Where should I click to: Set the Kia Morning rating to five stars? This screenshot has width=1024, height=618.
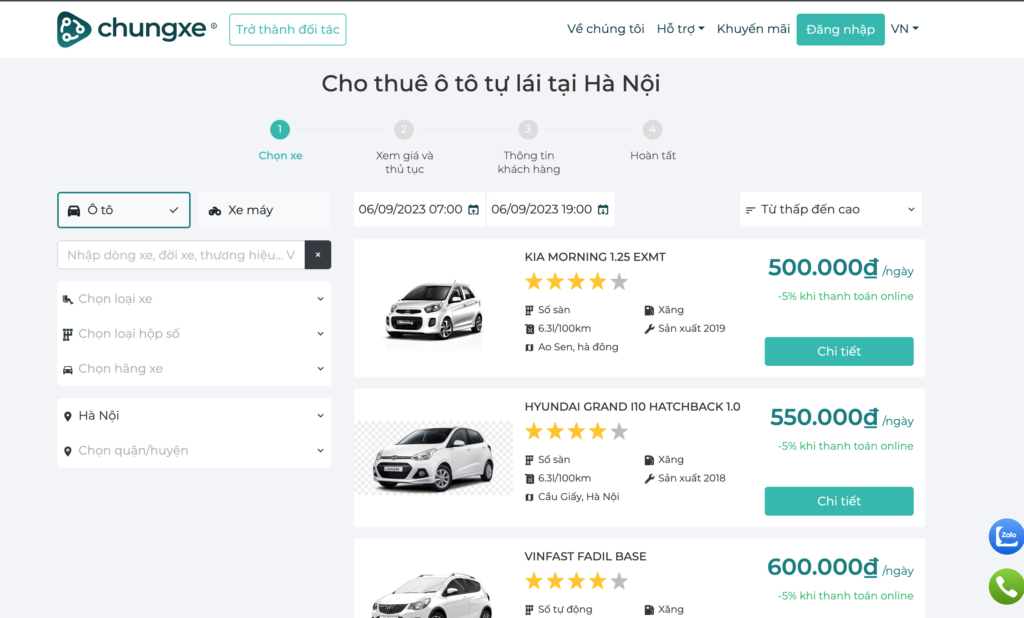(619, 282)
